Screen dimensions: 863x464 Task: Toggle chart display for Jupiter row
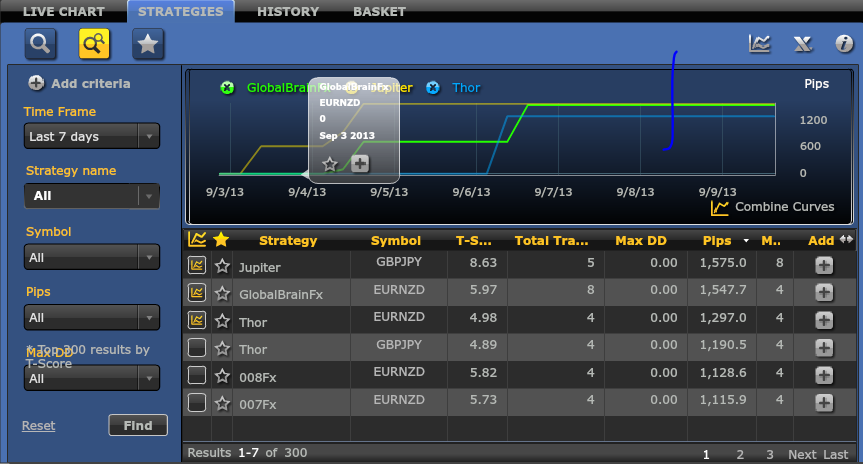pyautogui.click(x=197, y=265)
